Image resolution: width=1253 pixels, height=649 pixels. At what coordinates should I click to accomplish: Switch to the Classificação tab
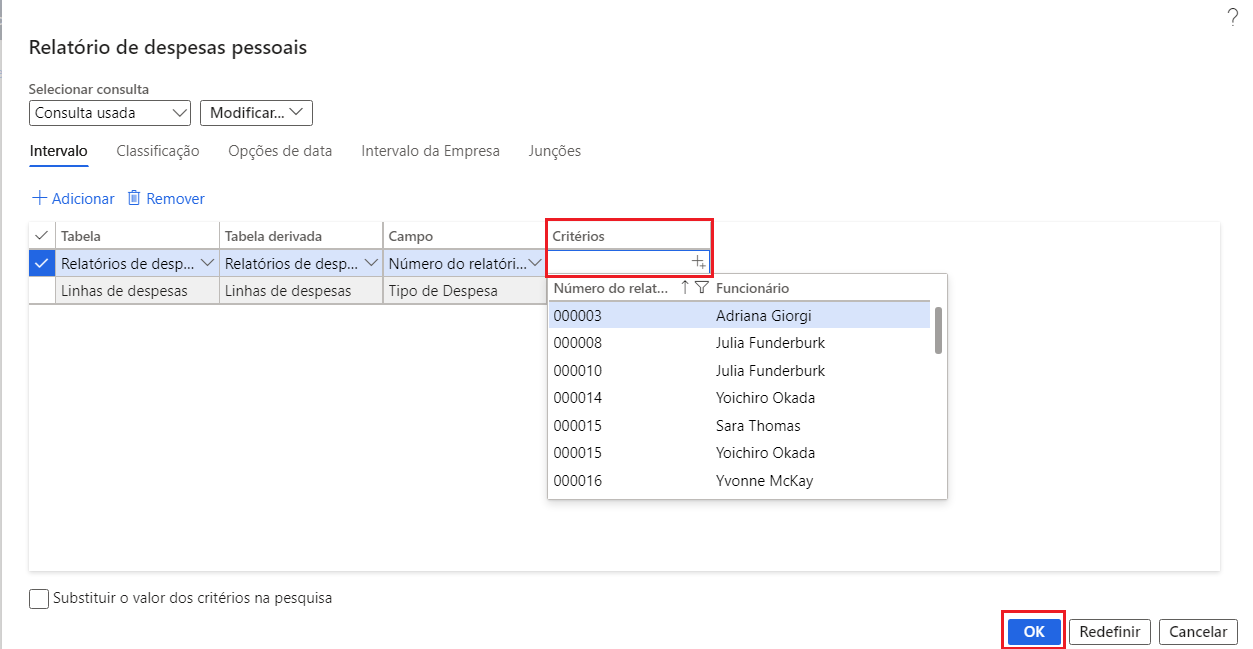pyautogui.click(x=158, y=151)
